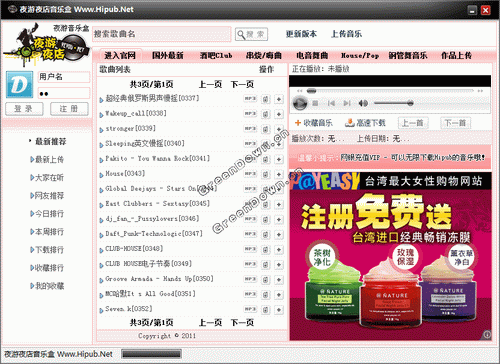This screenshot has height=364, width=500.
Task: Click the 上一首 previous song button
Action: [413, 123]
